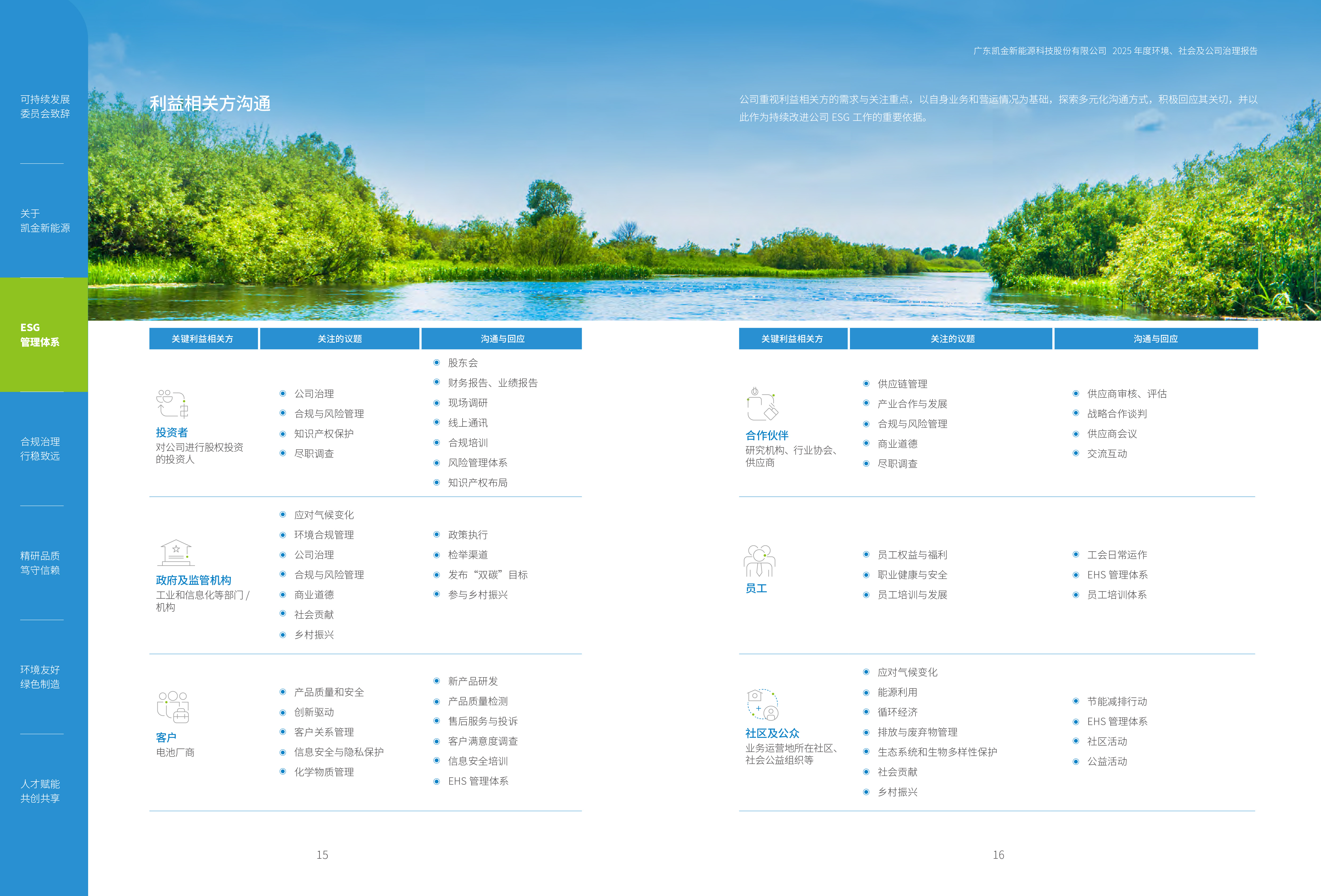
Task: Click the 股东会 bullet item
Action: pyautogui.click(x=463, y=363)
